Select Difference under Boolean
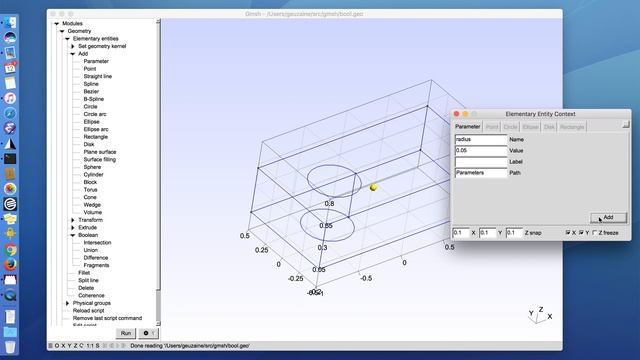This screenshot has width=640, height=360. click(x=96, y=258)
